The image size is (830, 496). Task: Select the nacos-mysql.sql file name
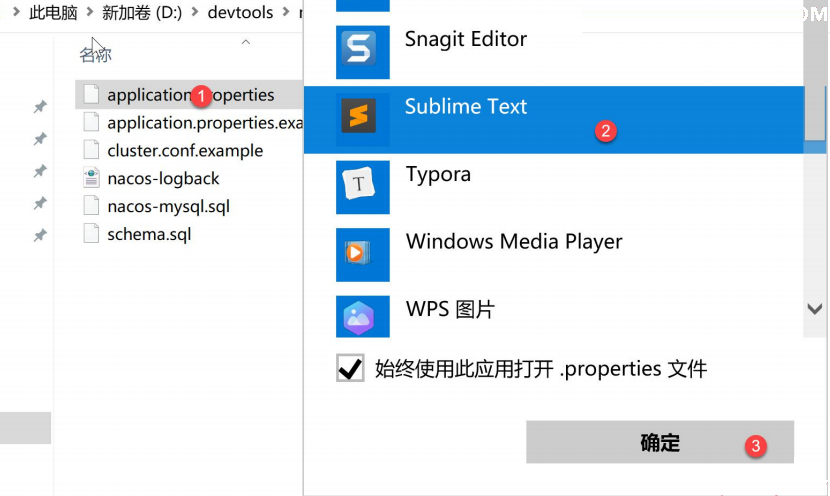[168, 206]
